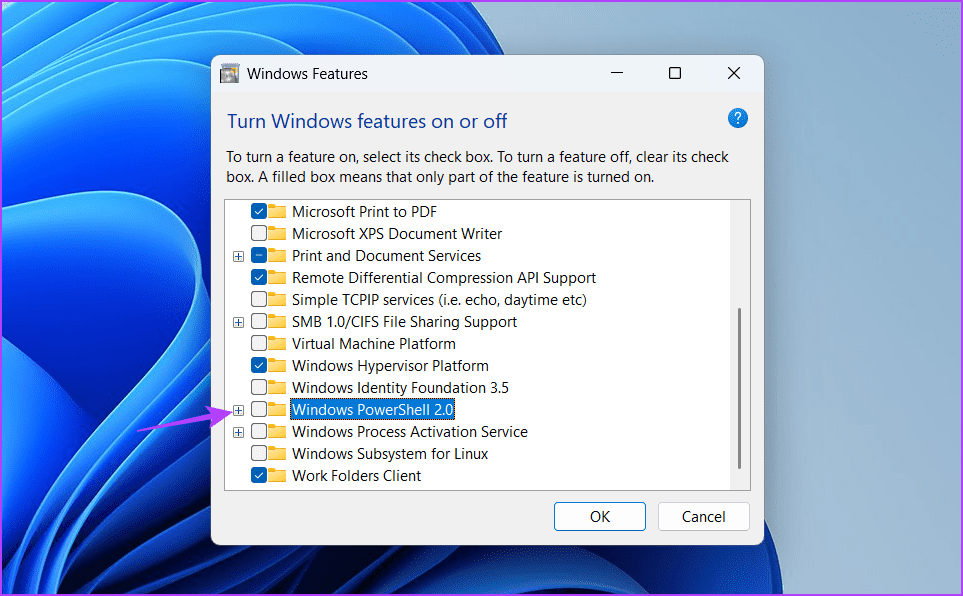Click folder icon of Windows Subsystem for Linux
Screen dimensions: 963x596
click(x=277, y=454)
